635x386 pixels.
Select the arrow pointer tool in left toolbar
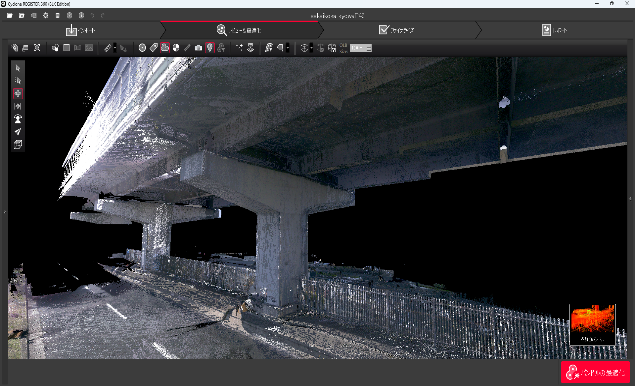[x=17, y=68]
